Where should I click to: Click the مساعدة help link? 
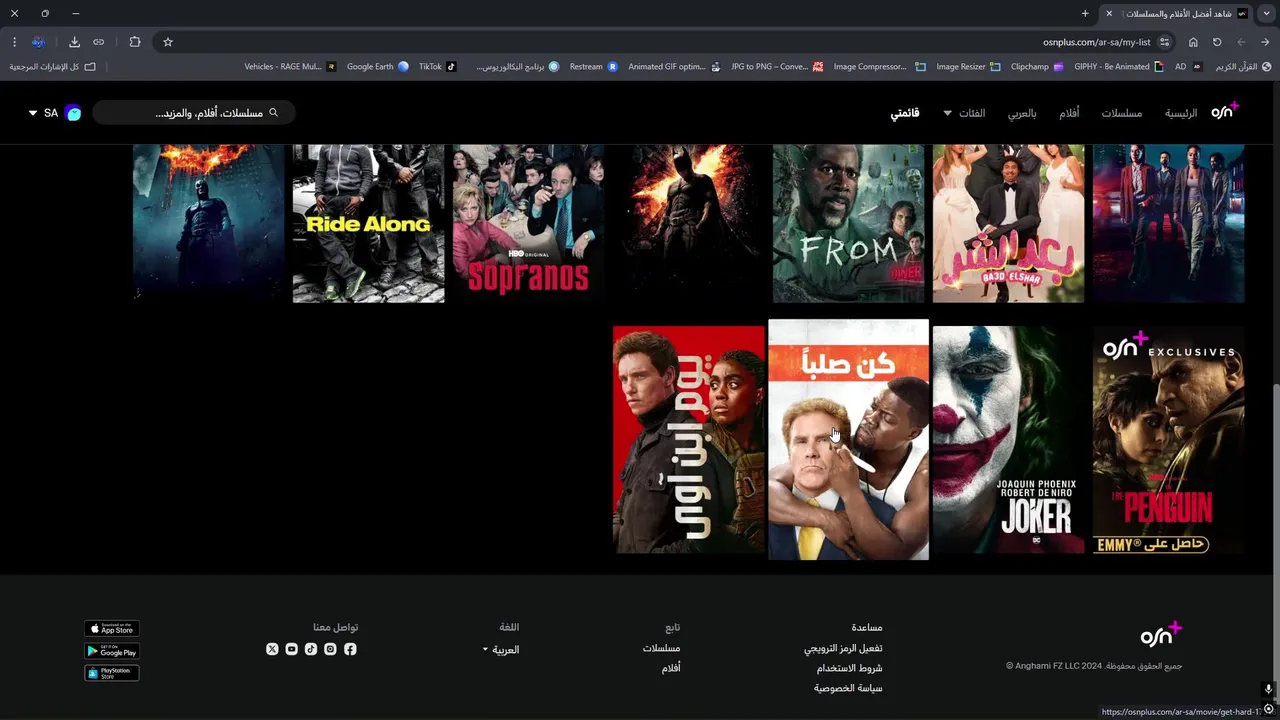[x=867, y=628]
